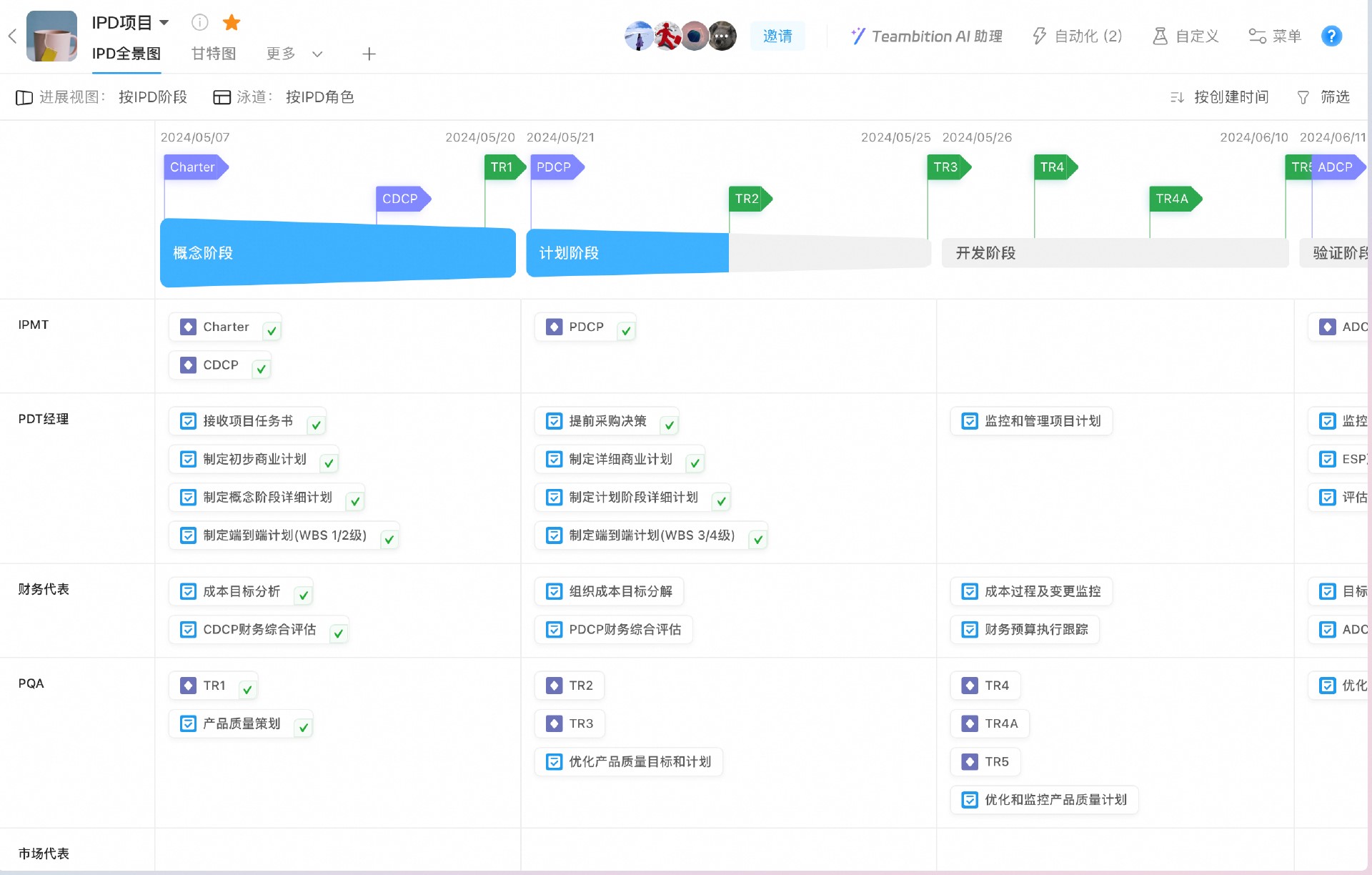Select the PDT经理 swimlane label
This screenshot has height=875, width=1372.
point(44,419)
